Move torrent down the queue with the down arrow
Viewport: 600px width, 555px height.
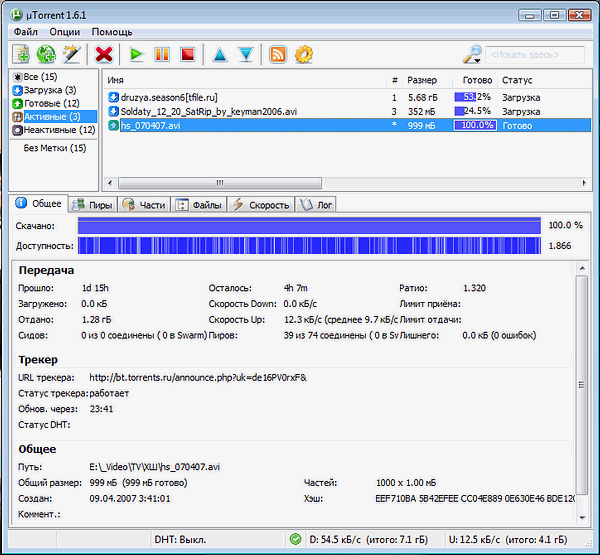pyautogui.click(x=245, y=54)
